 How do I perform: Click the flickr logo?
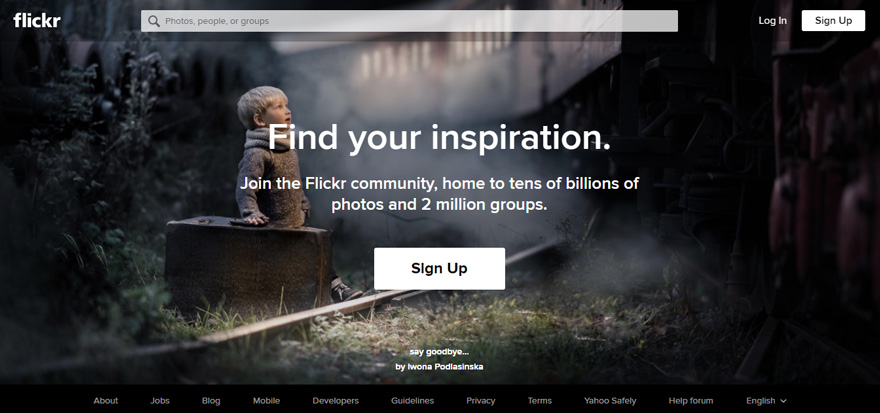[37, 21]
